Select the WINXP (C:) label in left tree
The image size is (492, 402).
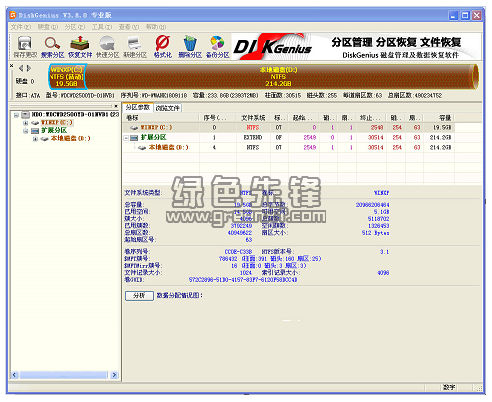[x=56, y=123]
